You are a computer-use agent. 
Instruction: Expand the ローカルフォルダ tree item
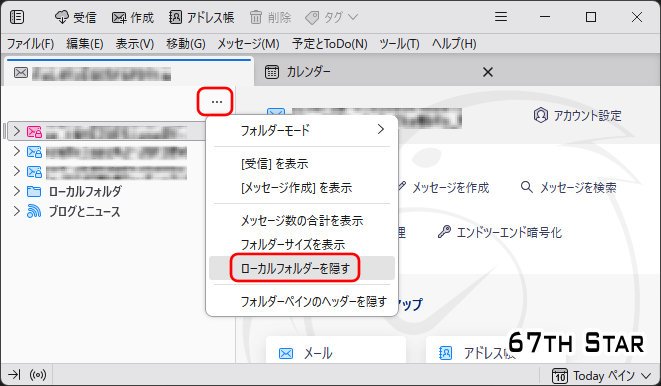click(x=16, y=191)
